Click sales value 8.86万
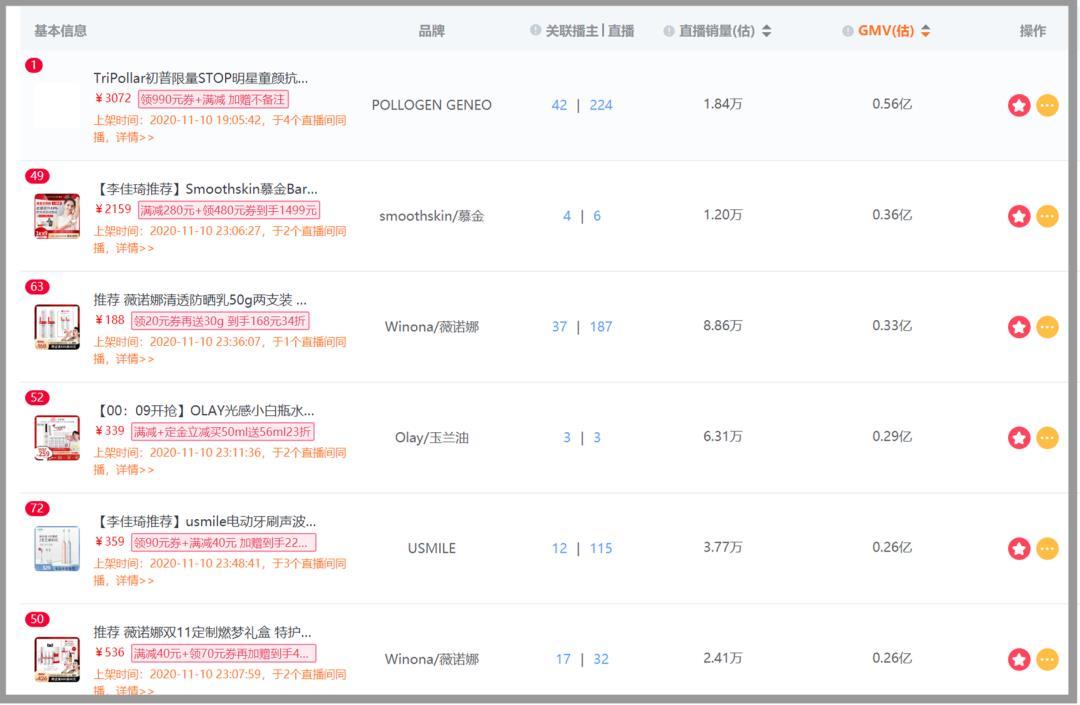This screenshot has height=705, width=1080. (x=723, y=326)
